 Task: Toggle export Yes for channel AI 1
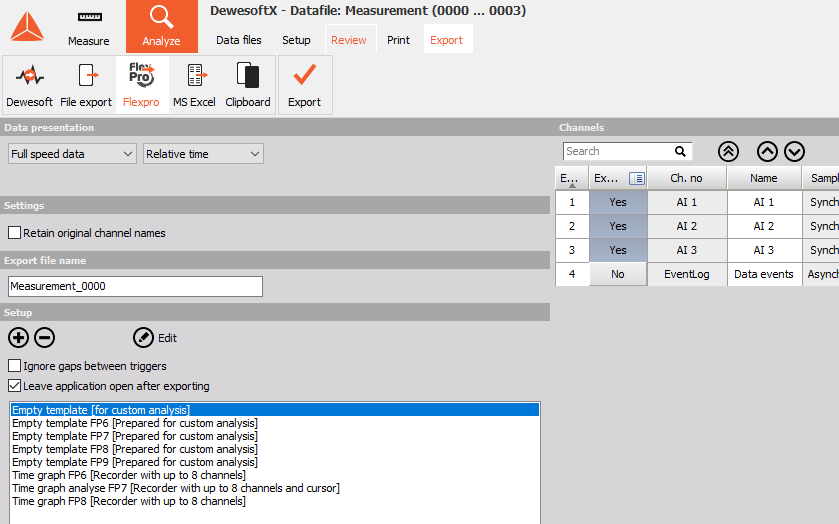618,202
